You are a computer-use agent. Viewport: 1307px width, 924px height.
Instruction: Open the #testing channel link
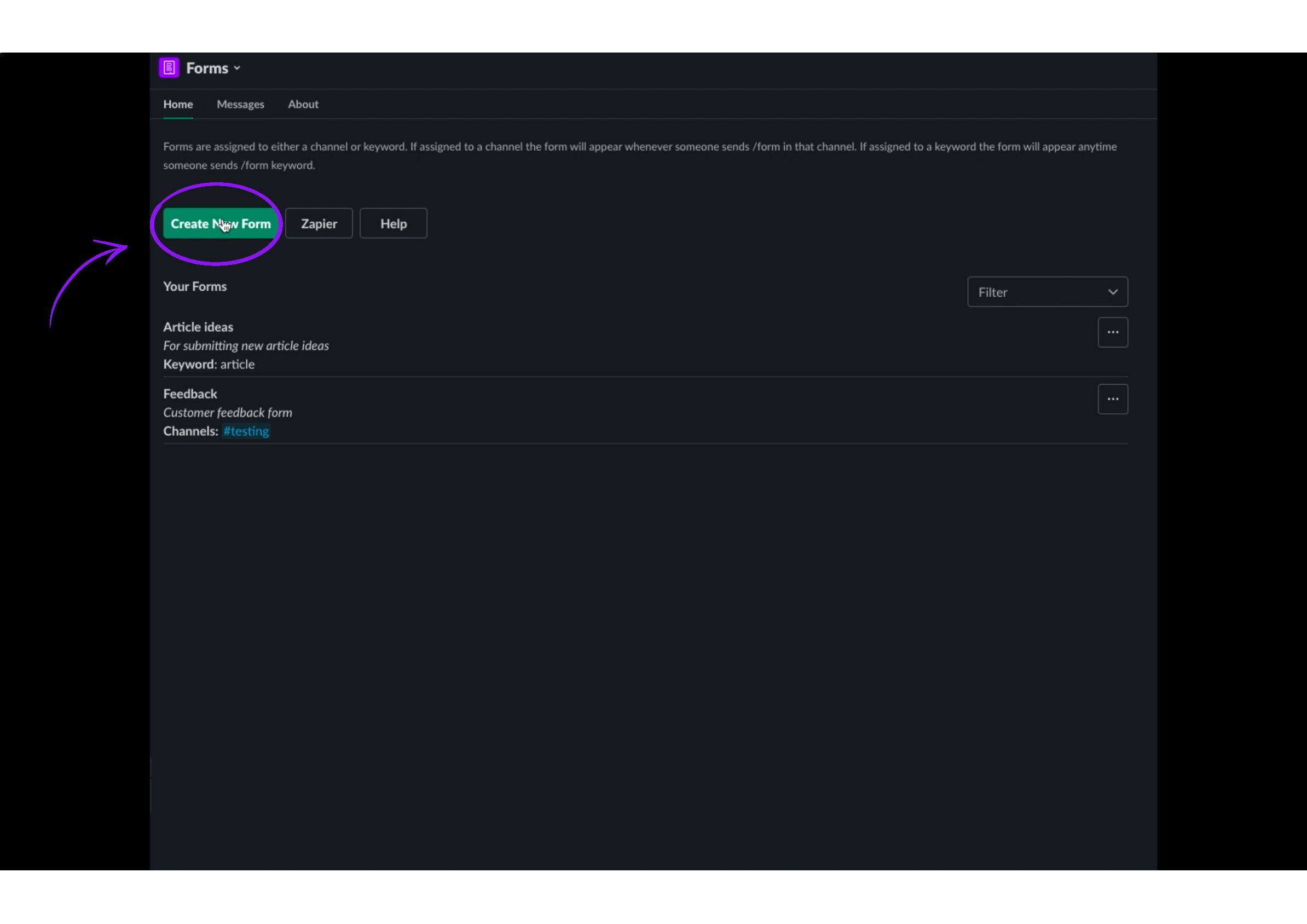(x=245, y=431)
